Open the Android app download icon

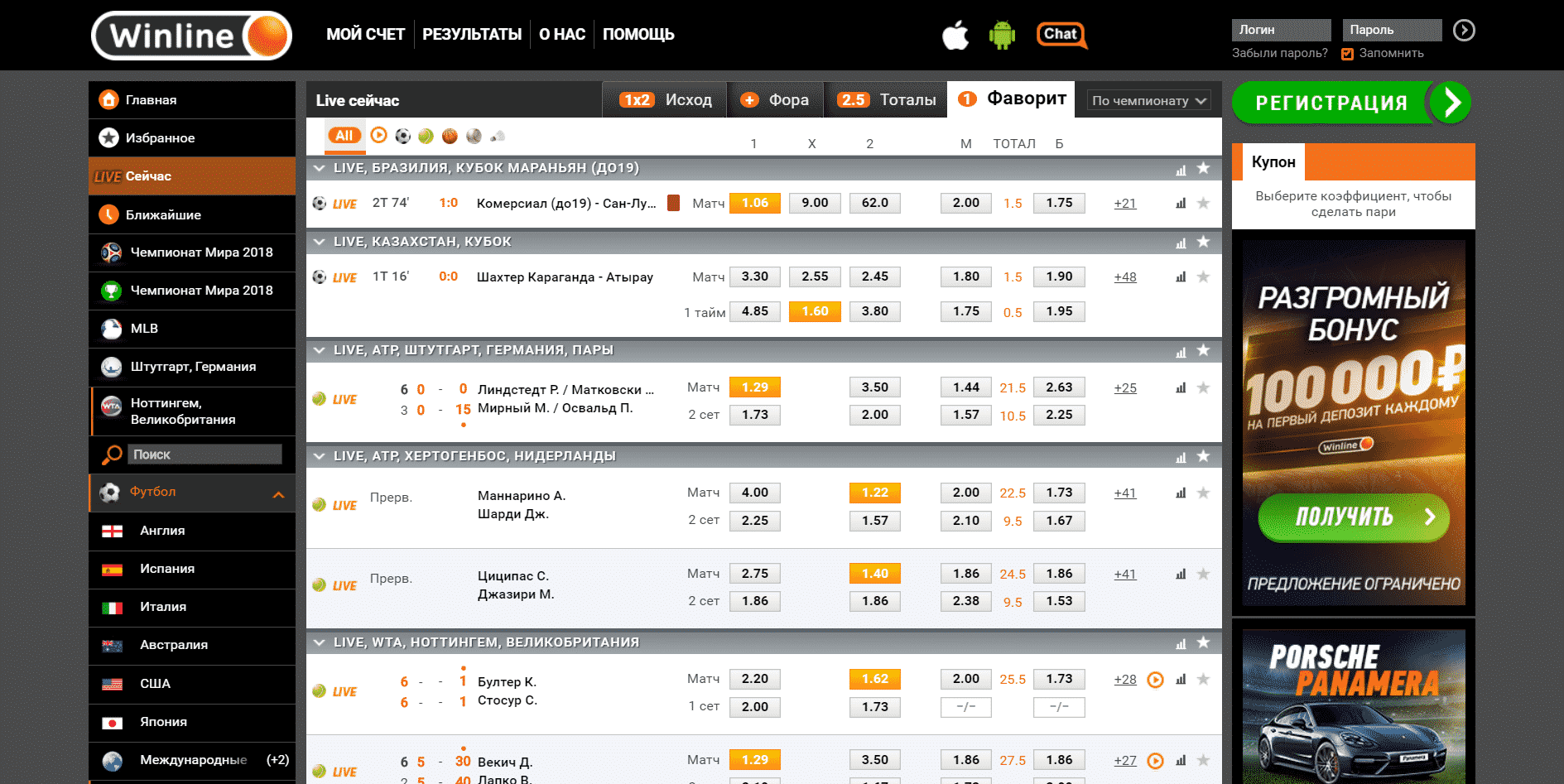coord(1002,35)
